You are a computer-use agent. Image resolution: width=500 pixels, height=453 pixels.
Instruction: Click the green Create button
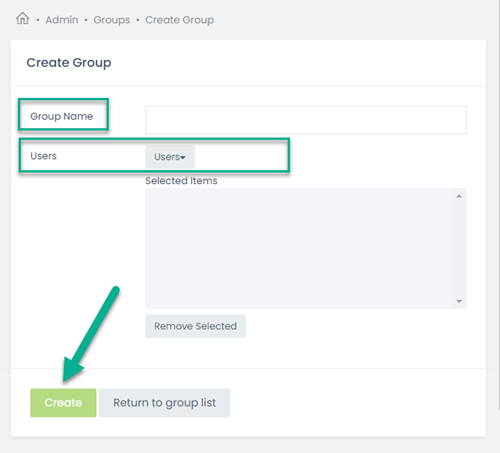63,403
